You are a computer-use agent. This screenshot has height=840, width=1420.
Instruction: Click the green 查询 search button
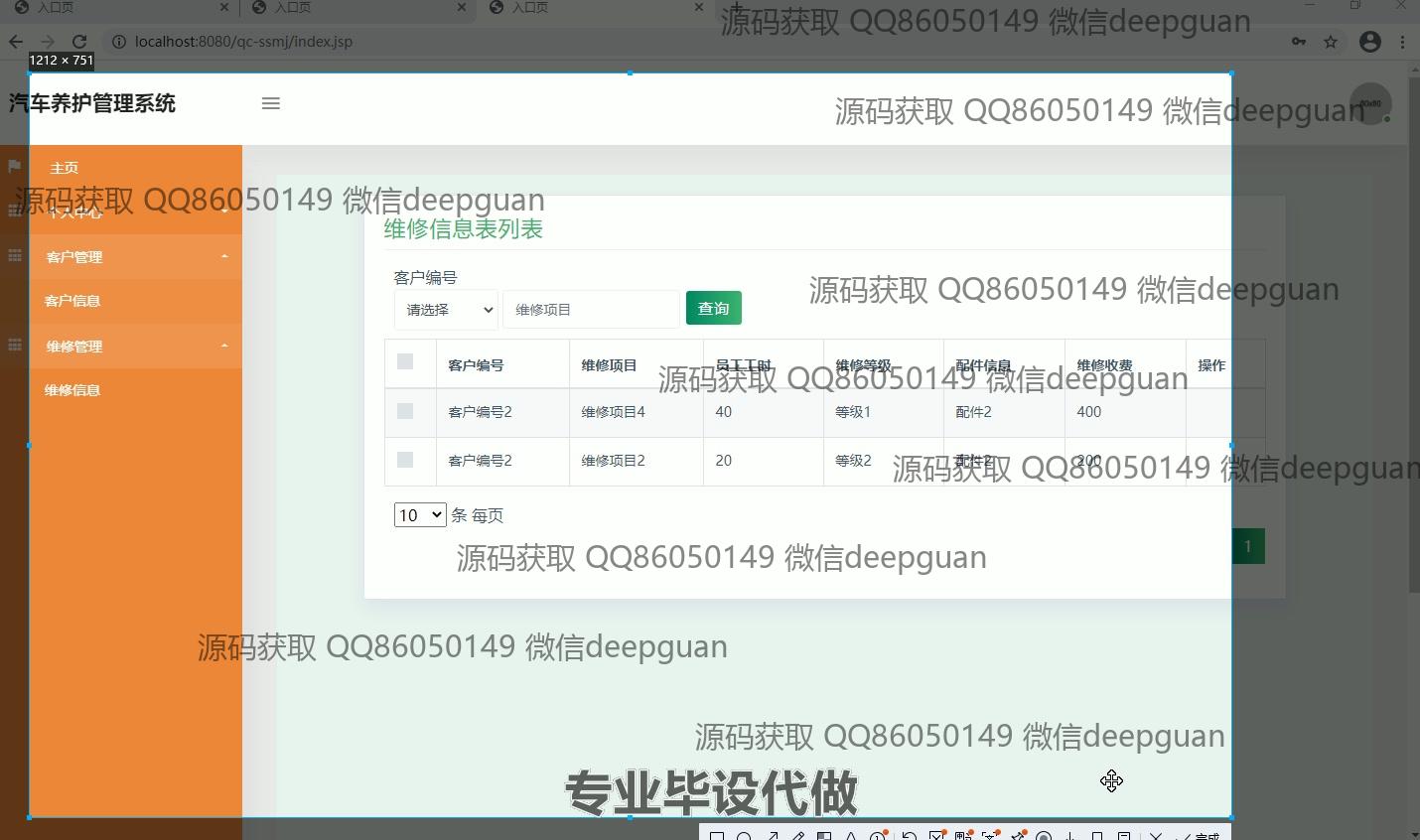[713, 308]
